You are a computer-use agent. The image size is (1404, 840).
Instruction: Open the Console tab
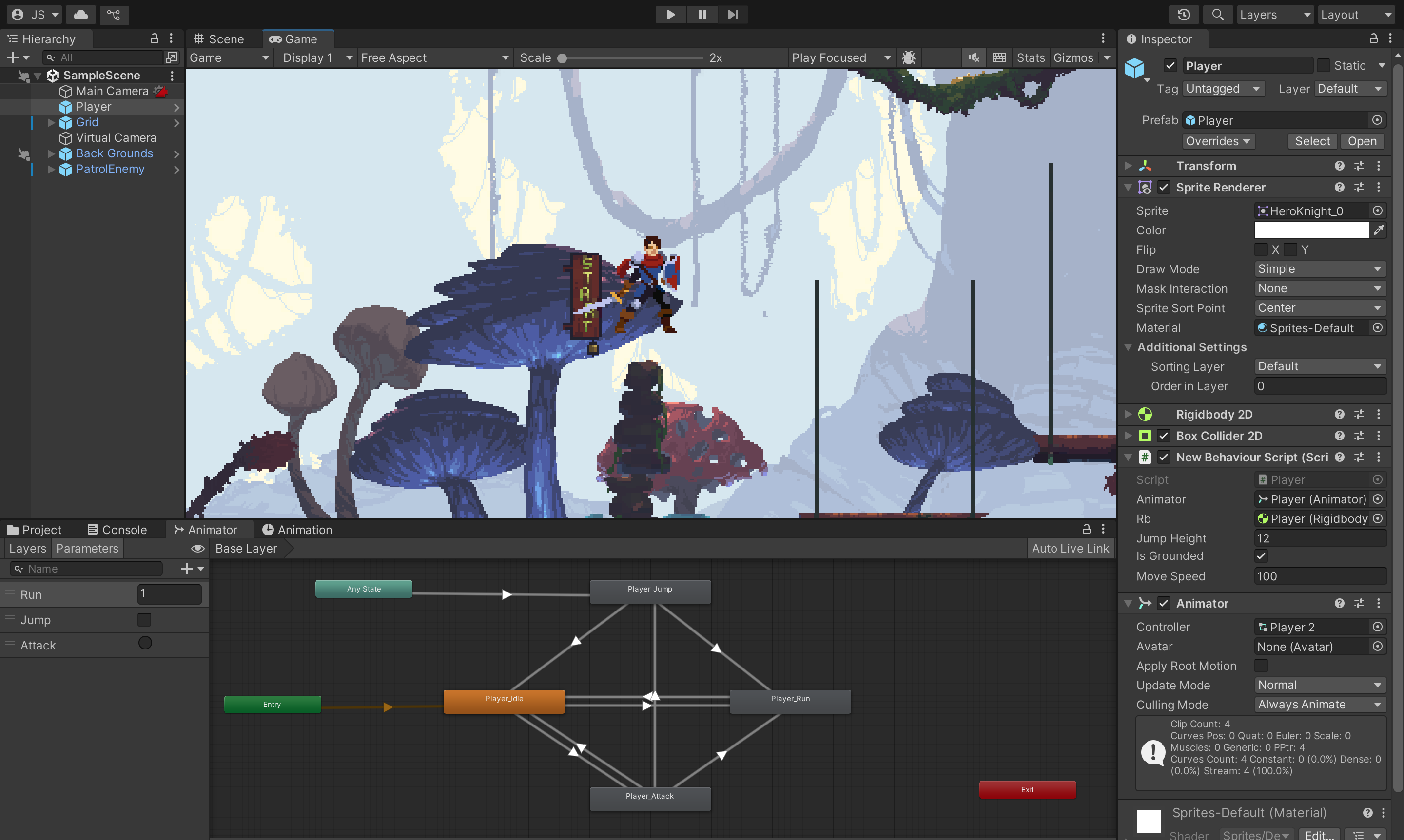click(x=117, y=530)
